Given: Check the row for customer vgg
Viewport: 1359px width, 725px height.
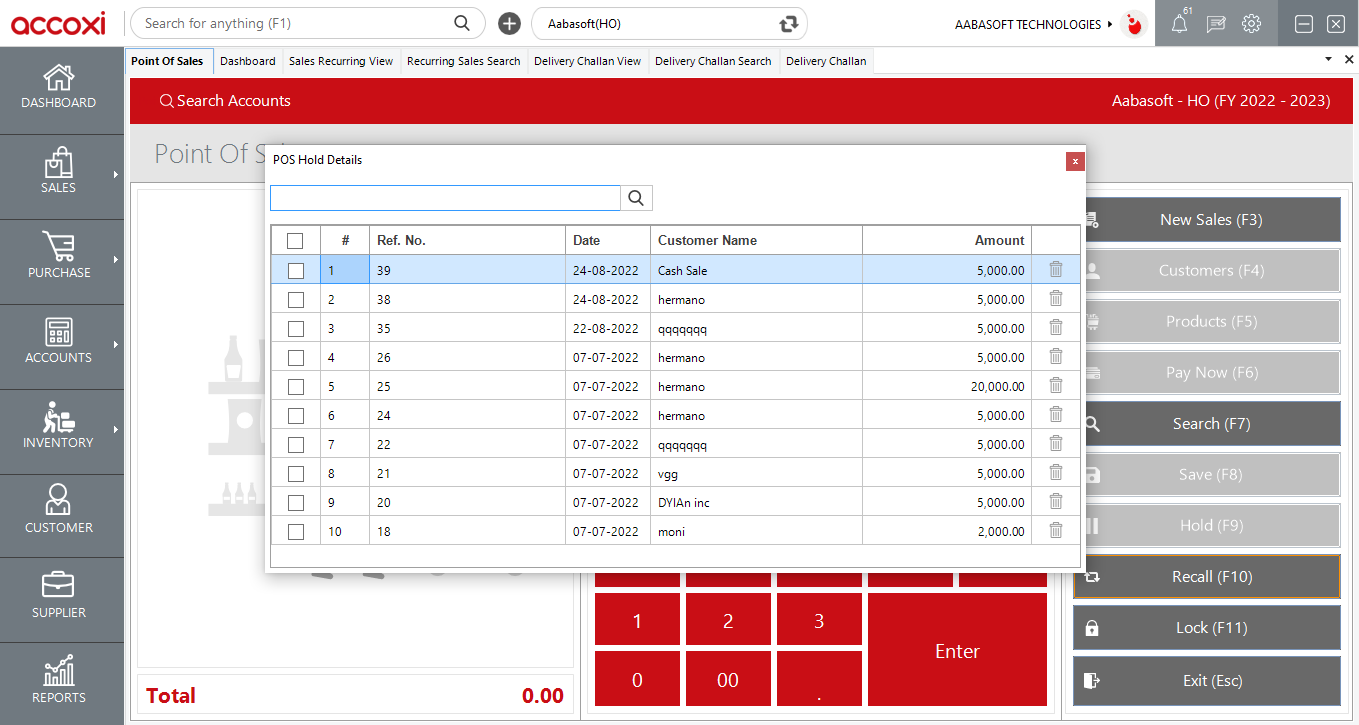Looking at the screenshot, I should [x=295, y=473].
